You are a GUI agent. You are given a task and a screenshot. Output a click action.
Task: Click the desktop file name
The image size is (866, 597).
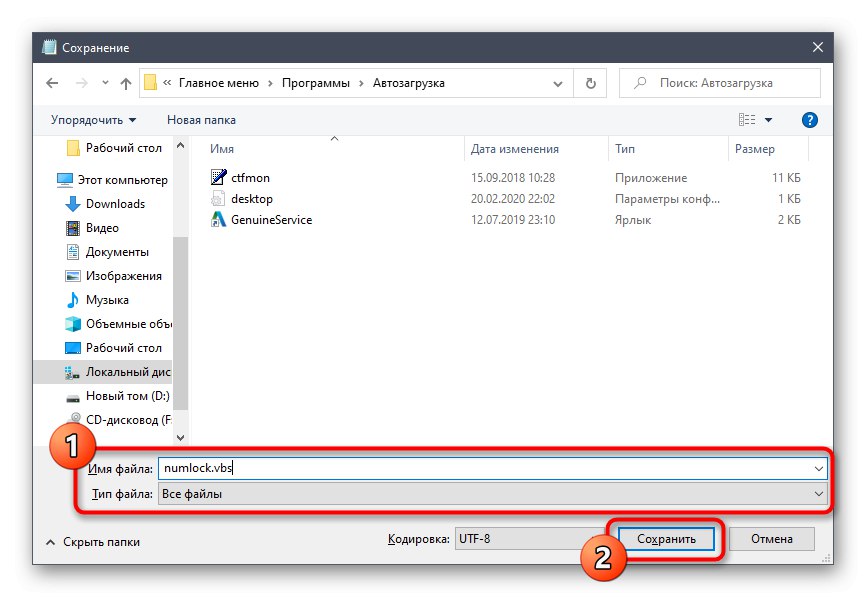tap(252, 199)
